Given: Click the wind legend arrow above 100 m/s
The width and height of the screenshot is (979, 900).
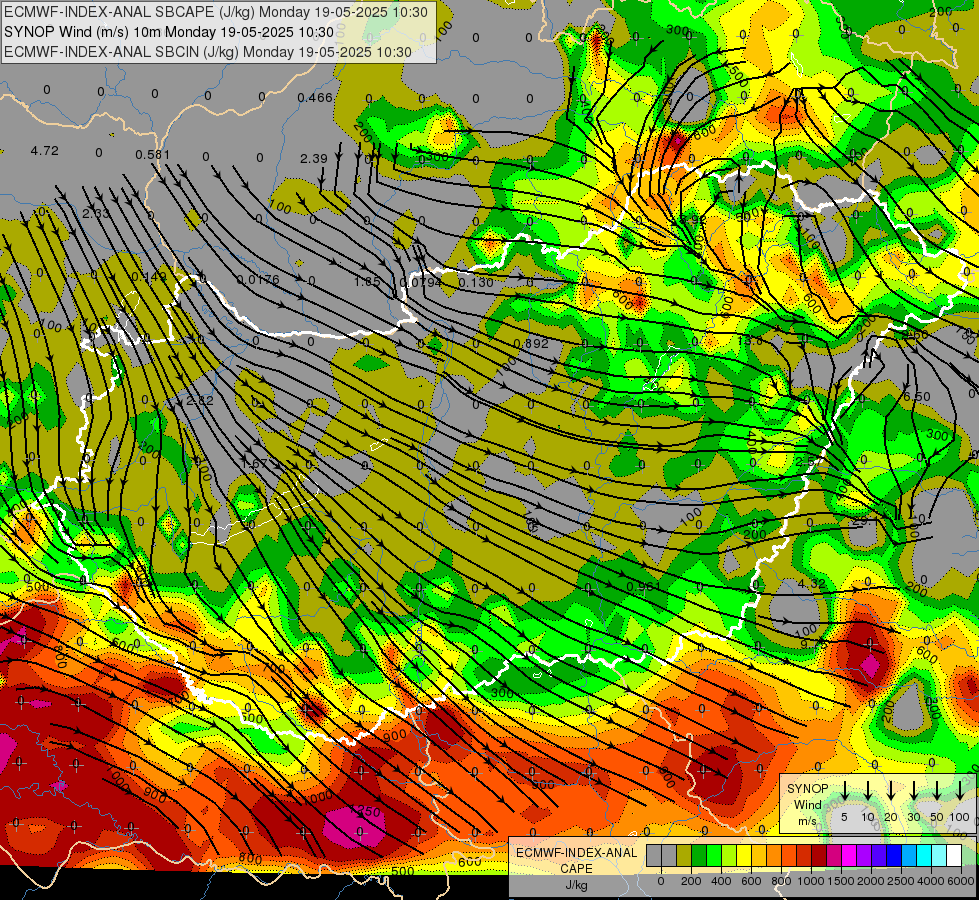Looking at the screenshot, I should point(960,791).
